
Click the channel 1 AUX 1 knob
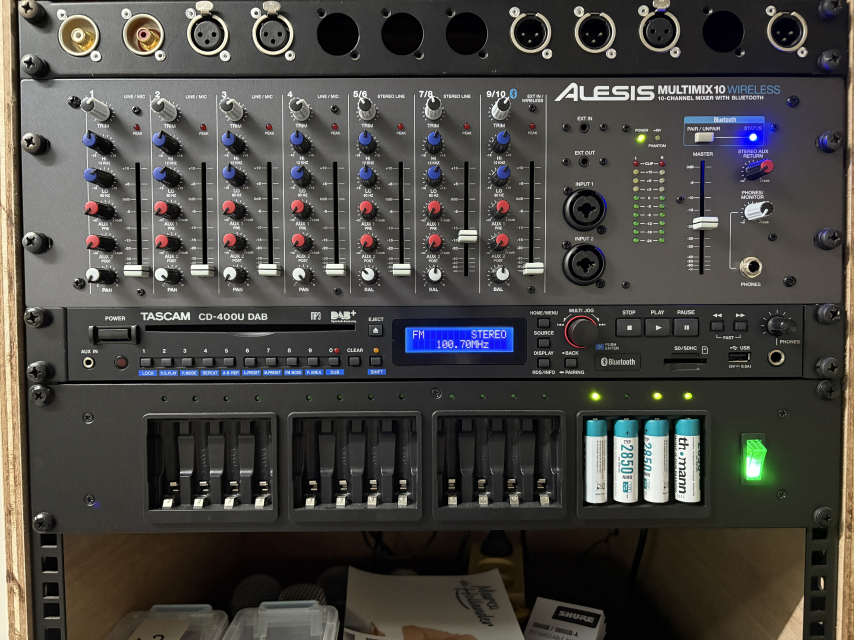click(99, 210)
